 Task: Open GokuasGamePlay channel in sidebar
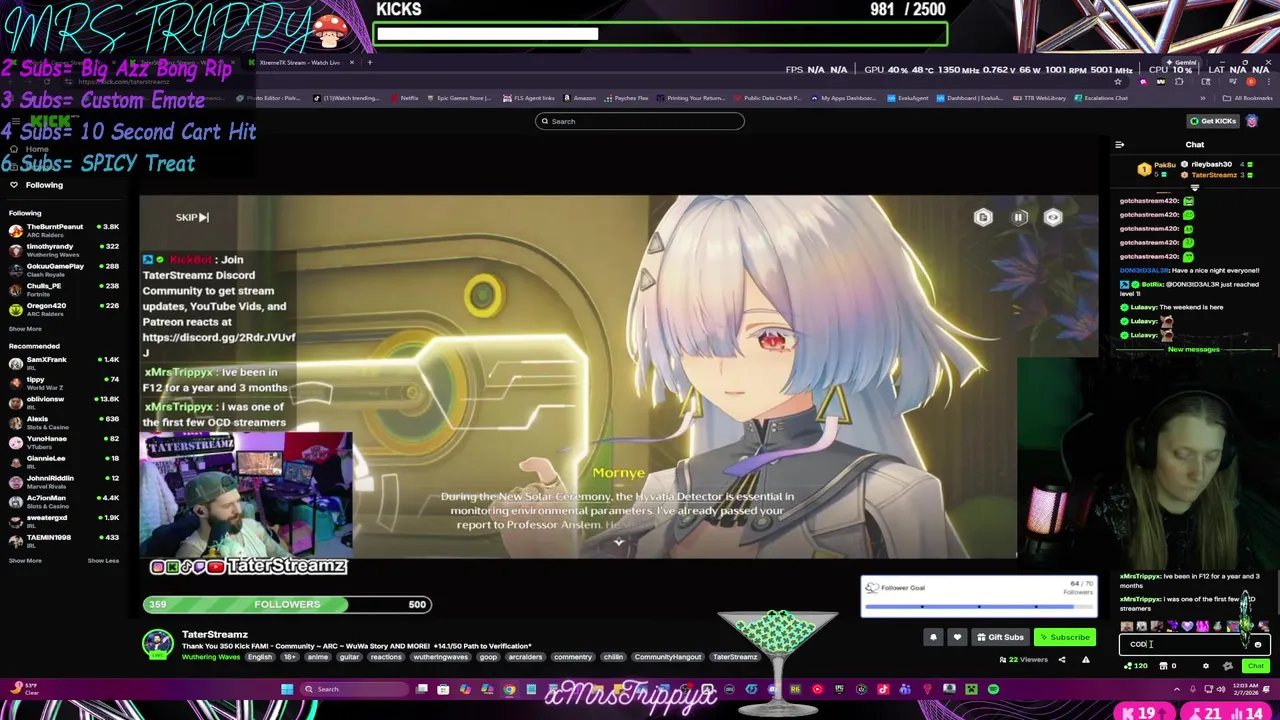[x=64, y=270]
